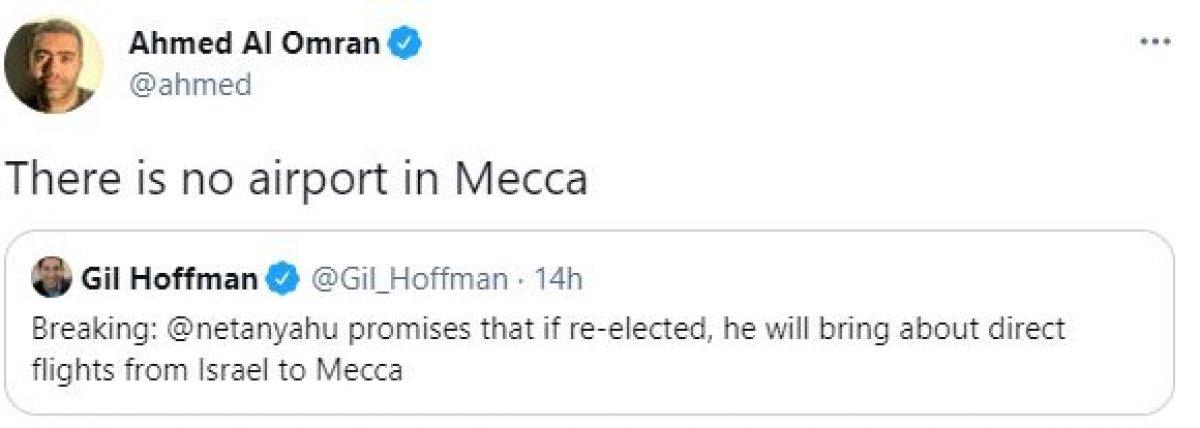The height and width of the screenshot is (428, 1200).
Task: Click the word 'airport' in the main tweet
Action: coord(319,179)
